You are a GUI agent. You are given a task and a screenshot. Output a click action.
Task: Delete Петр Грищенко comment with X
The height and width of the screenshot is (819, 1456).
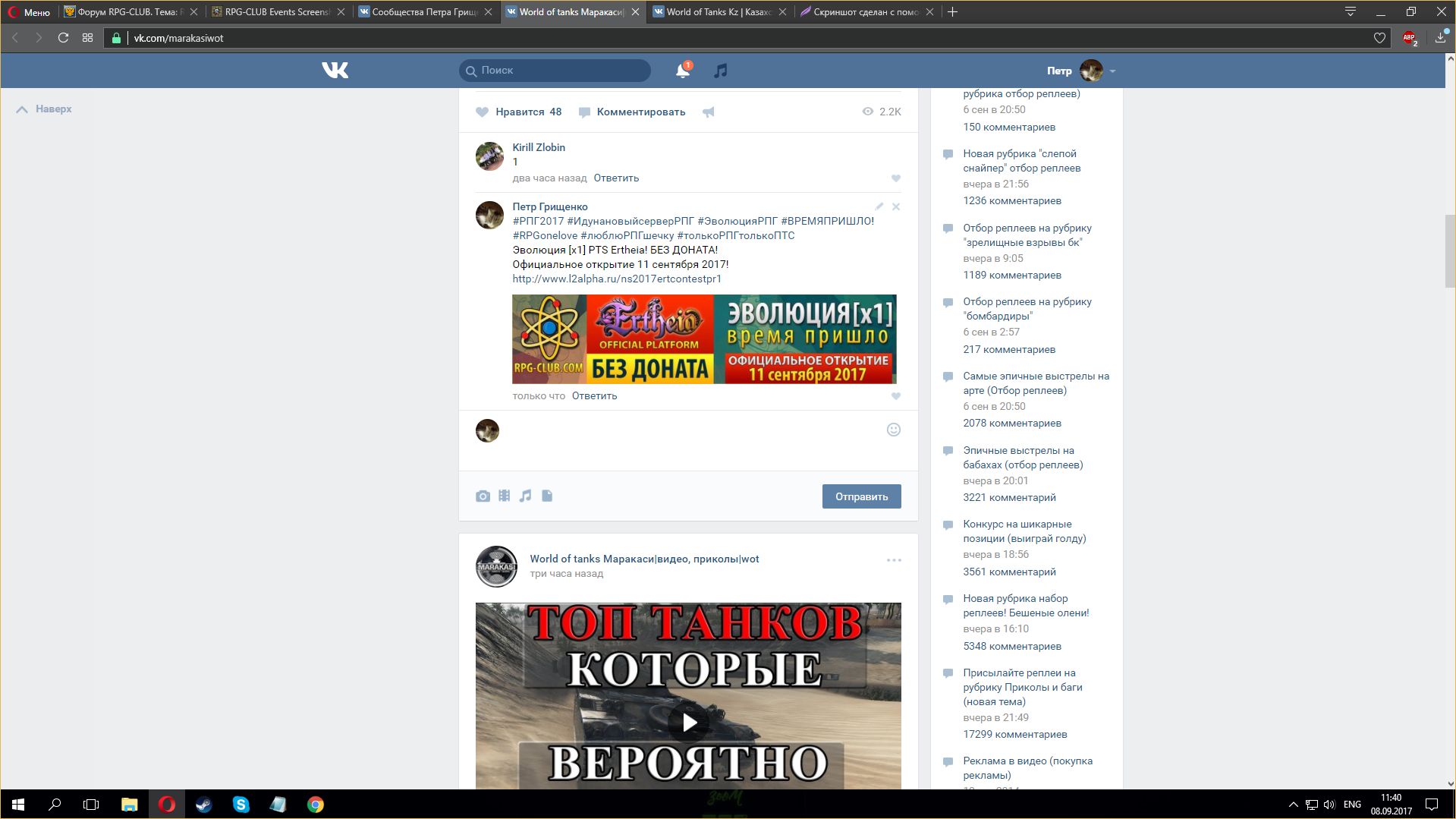click(x=896, y=206)
